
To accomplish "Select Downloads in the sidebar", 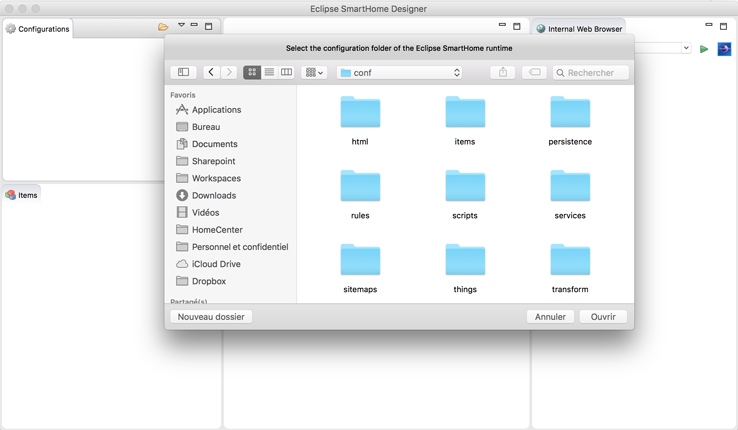I will 206,195.
